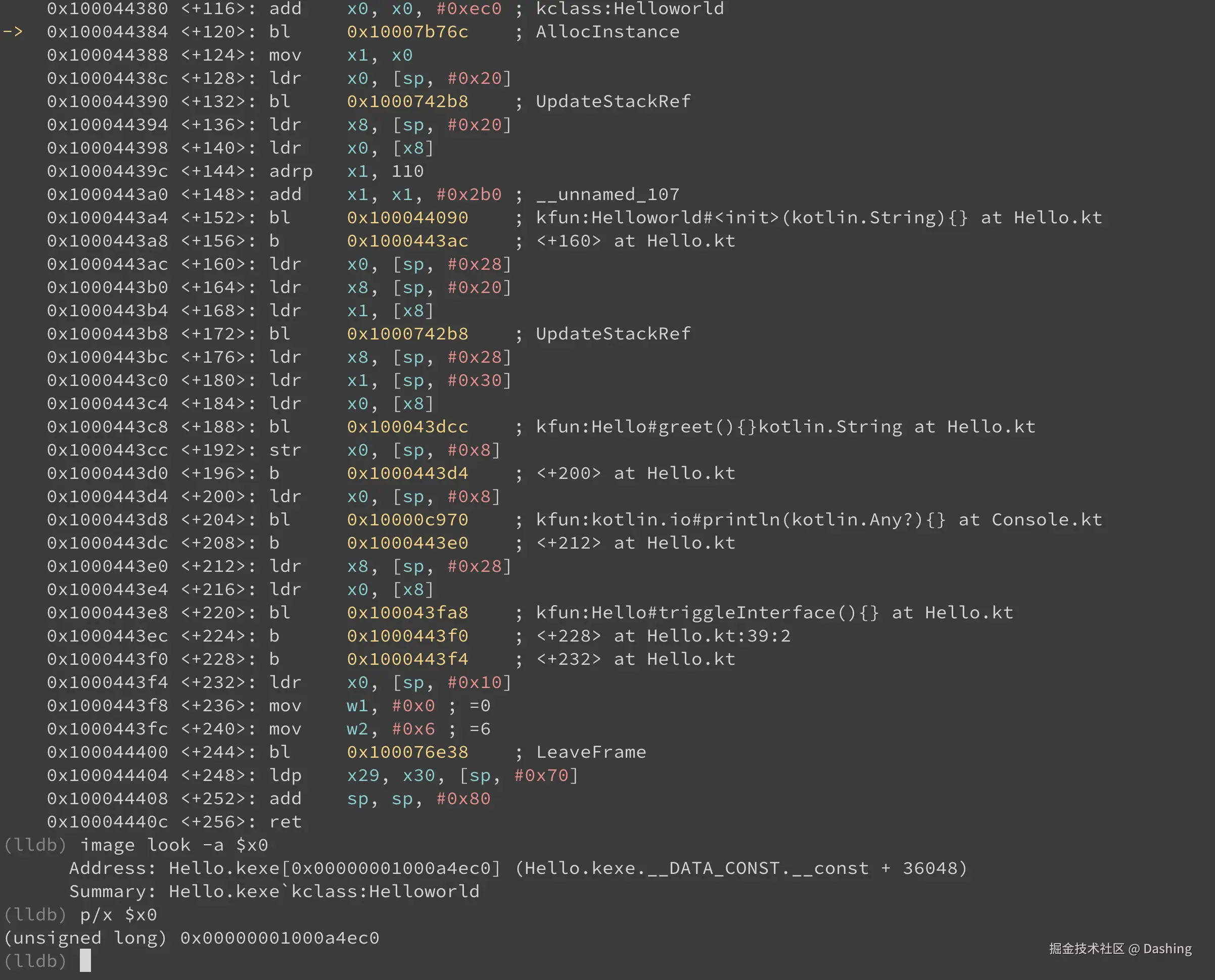Screen dimensions: 1215x980
Task: Click the first UpdateStackRef comment
Action: tap(613, 102)
